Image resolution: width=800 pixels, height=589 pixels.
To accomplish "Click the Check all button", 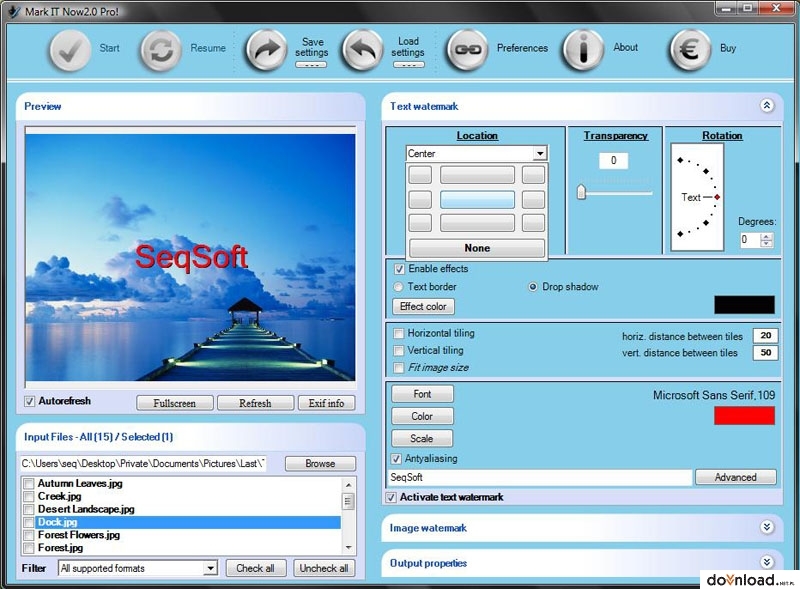I will pyautogui.click(x=255, y=568).
